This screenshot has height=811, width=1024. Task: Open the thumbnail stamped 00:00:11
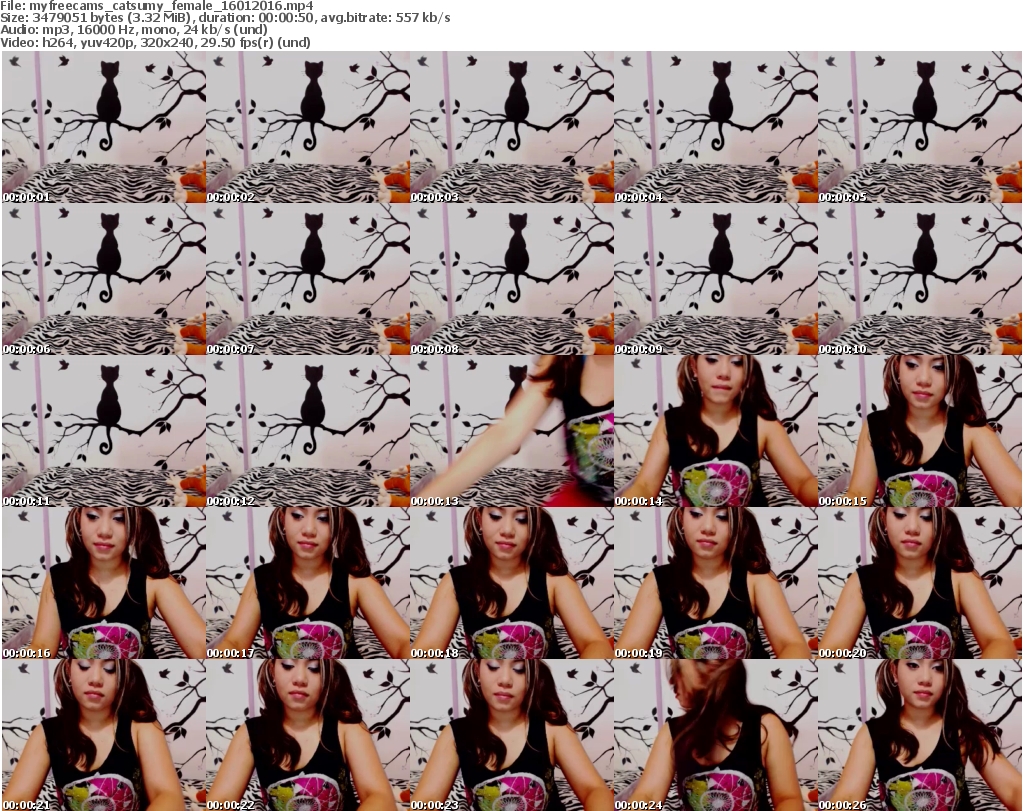pyautogui.click(x=104, y=431)
